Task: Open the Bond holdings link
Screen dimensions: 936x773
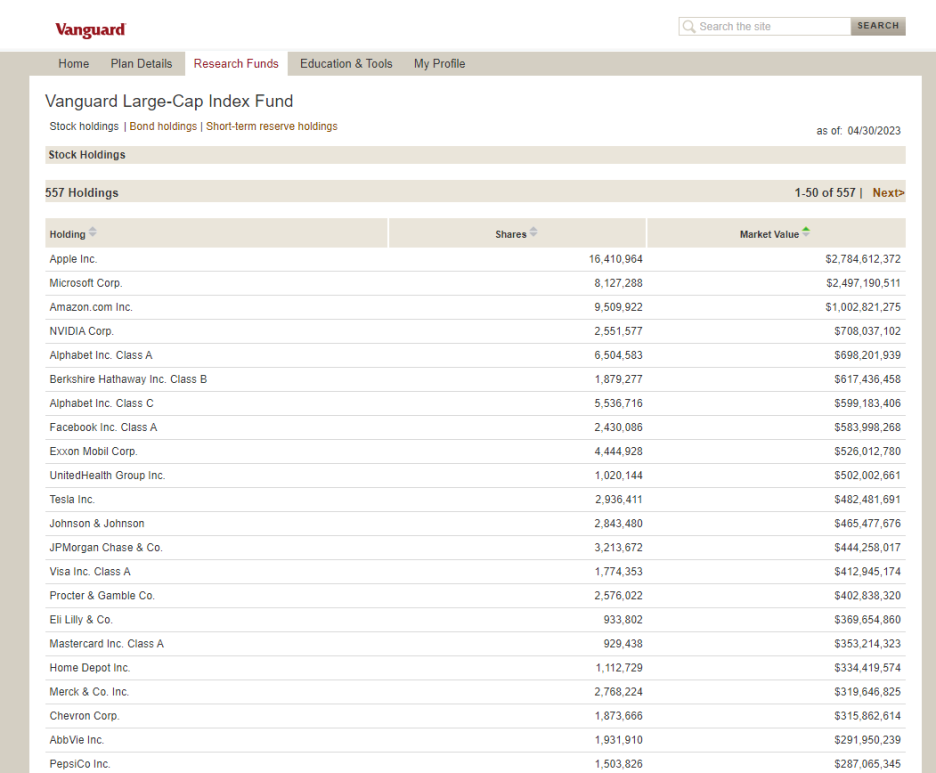Action: coord(163,127)
